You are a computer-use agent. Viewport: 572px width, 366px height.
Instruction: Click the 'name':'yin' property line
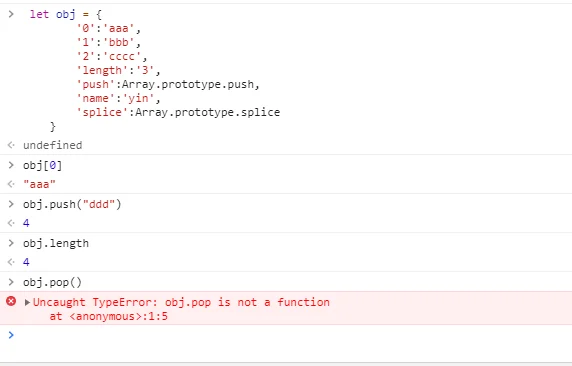[118, 99]
